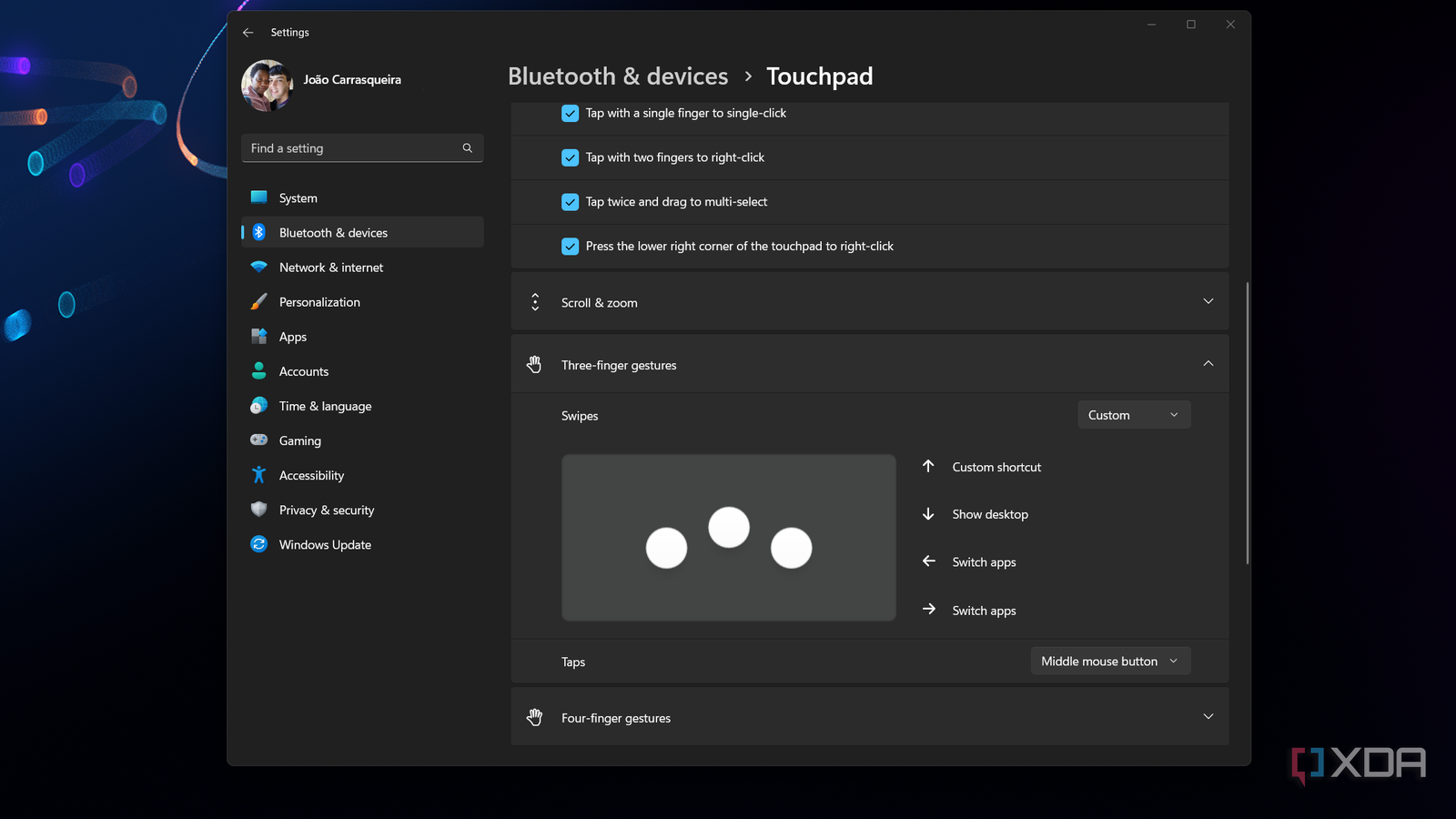Click Bluetooth & devices breadcrumb link
The width and height of the screenshot is (1456, 819).
click(618, 76)
